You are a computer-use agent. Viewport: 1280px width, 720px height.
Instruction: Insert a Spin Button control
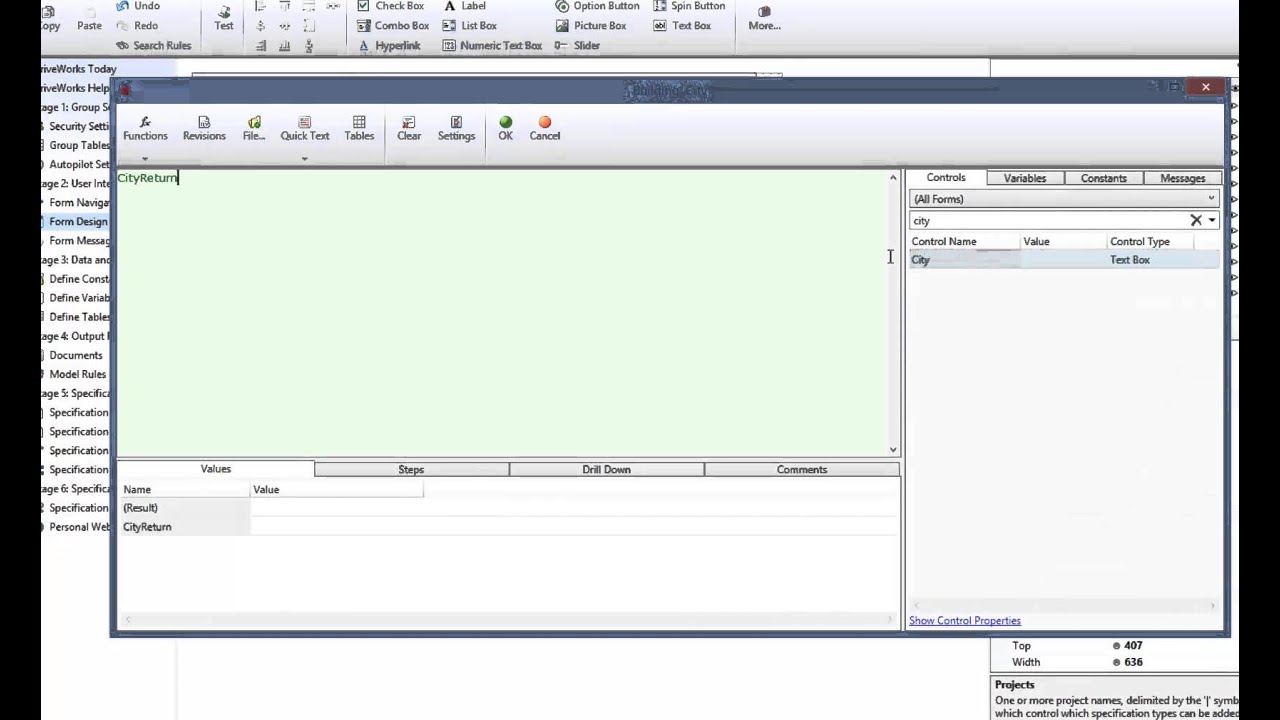pos(689,6)
